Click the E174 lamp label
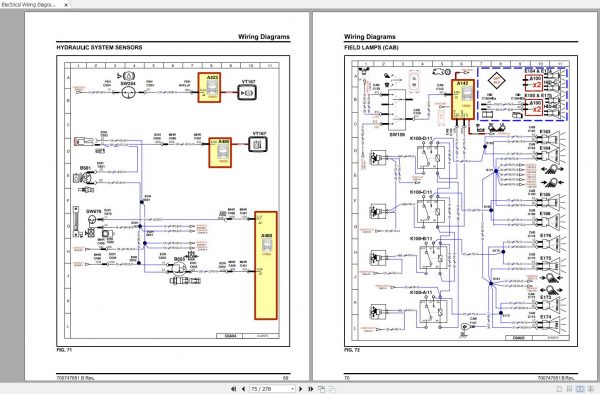The width and height of the screenshot is (600, 394). pos(546,317)
